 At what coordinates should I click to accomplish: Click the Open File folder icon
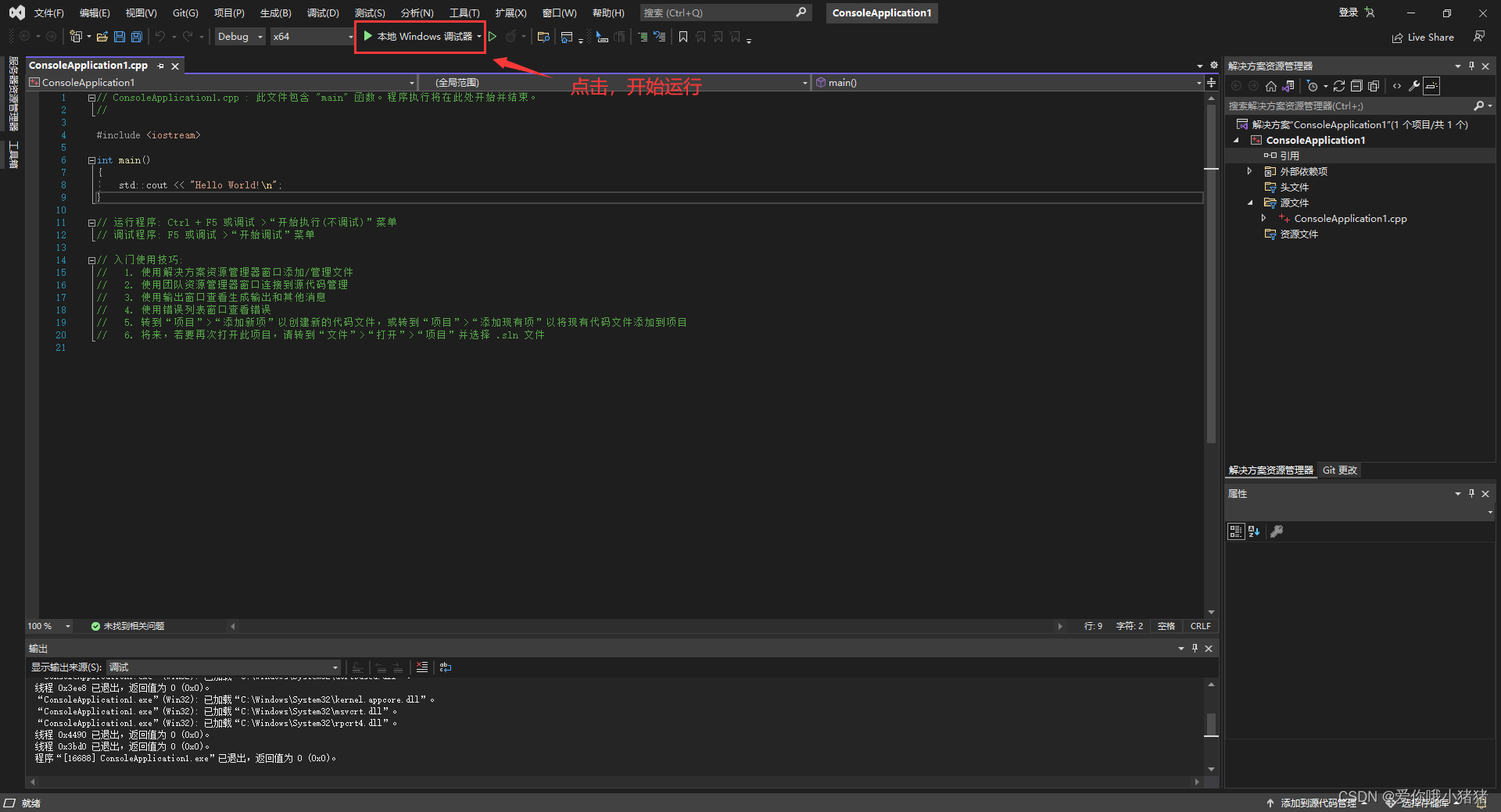pos(102,37)
